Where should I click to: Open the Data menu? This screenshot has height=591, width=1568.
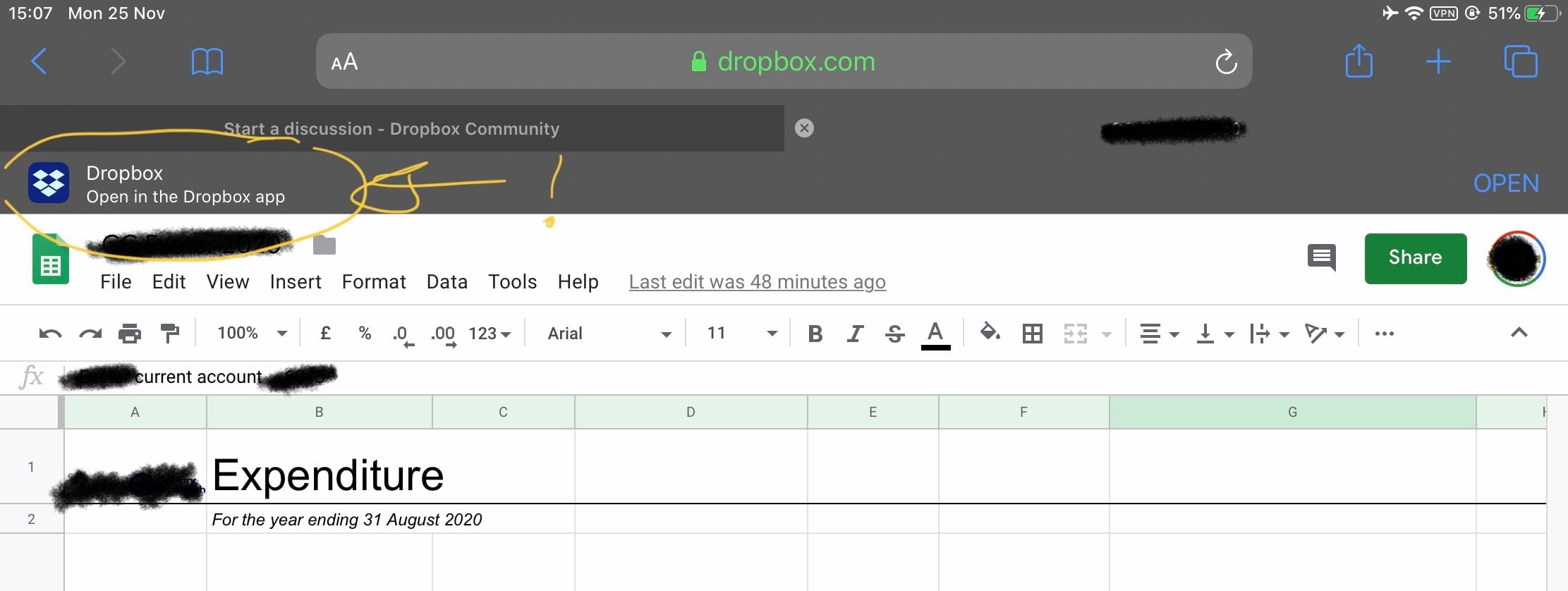pyautogui.click(x=446, y=282)
